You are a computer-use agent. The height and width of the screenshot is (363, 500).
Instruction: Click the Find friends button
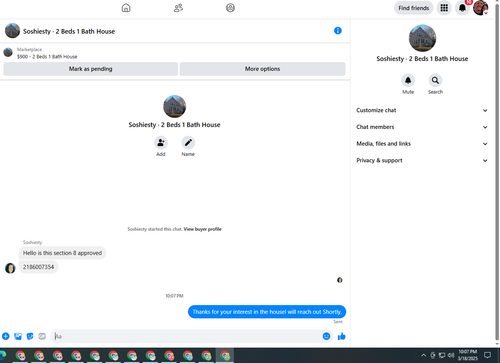[413, 8]
